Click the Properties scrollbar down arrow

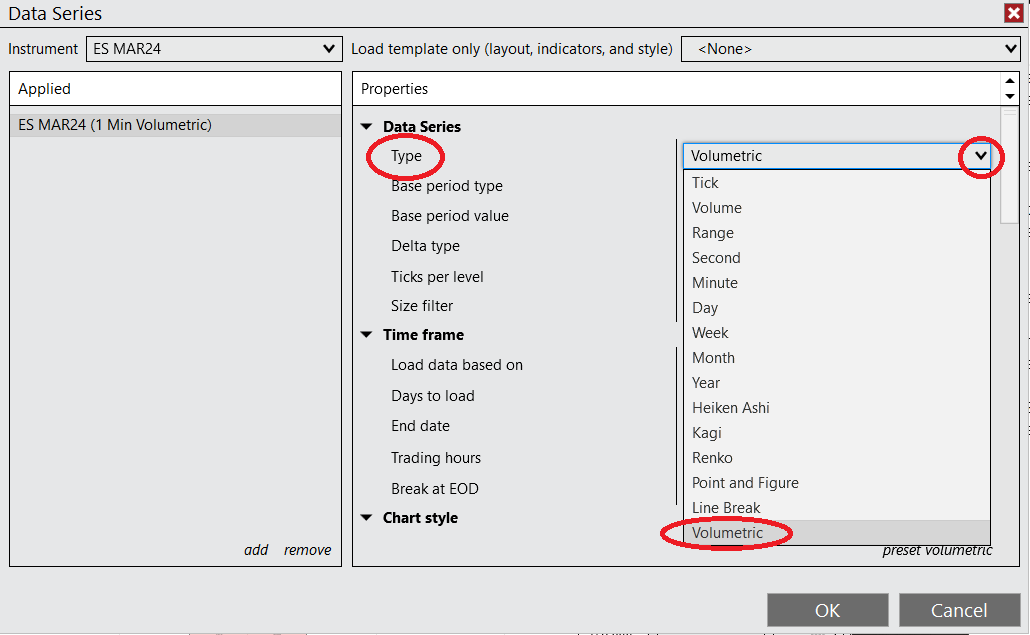[1010, 98]
